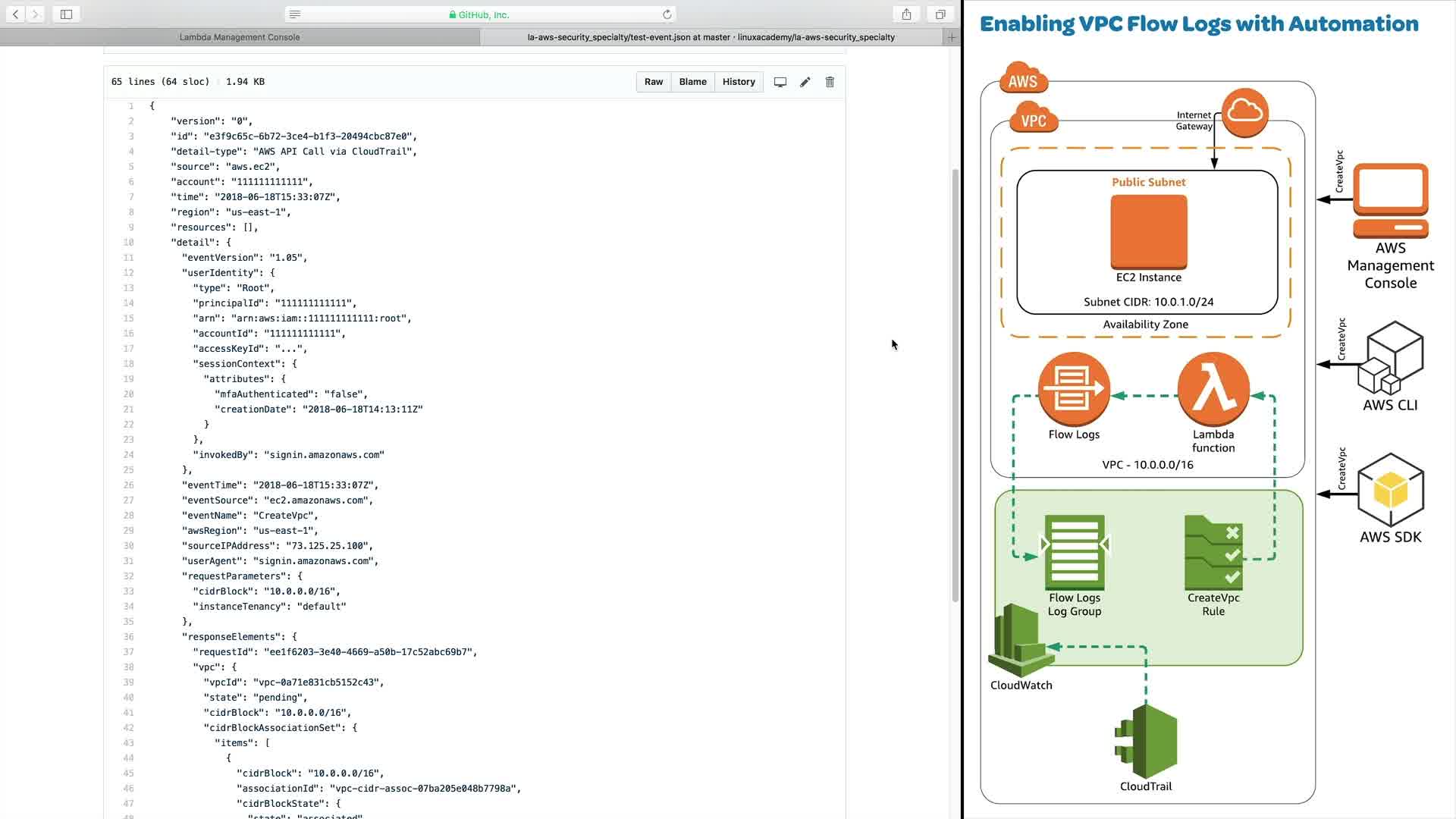
Task: Click the pencil edit file icon
Action: point(805,82)
